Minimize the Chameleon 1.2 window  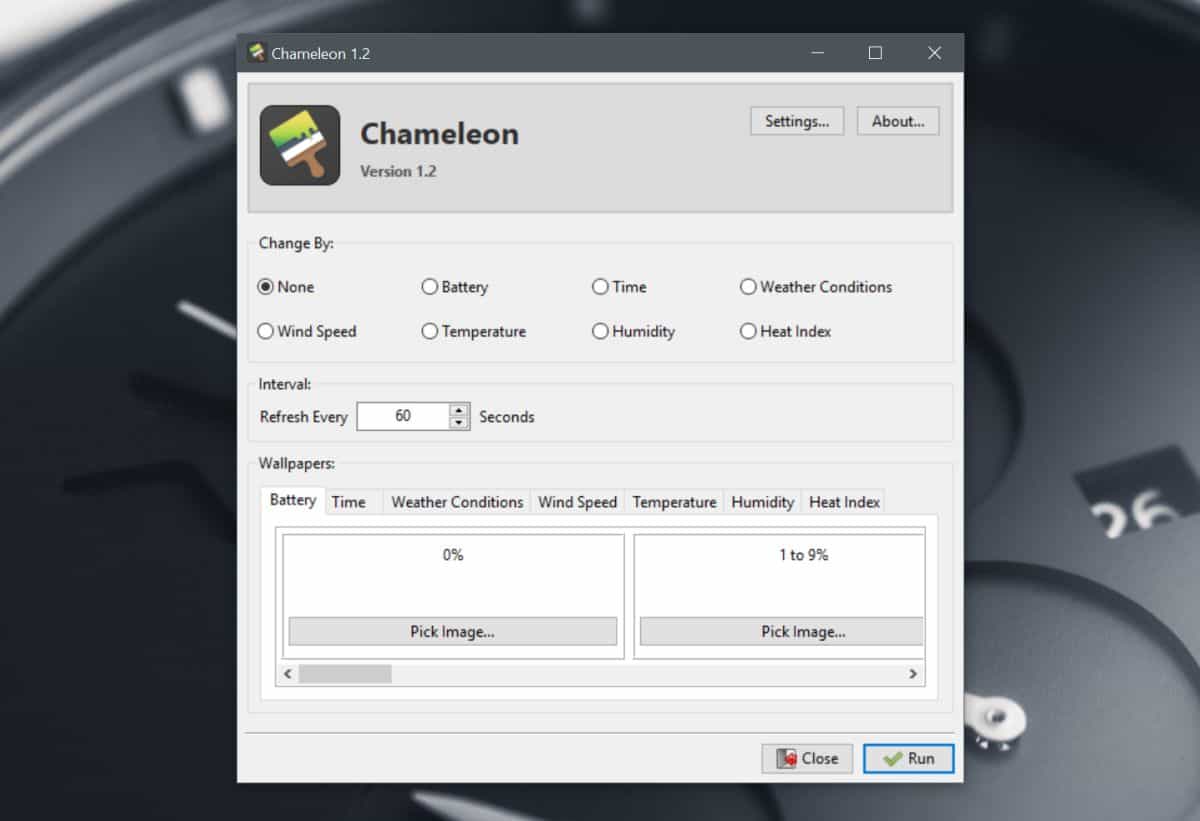click(x=816, y=53)
